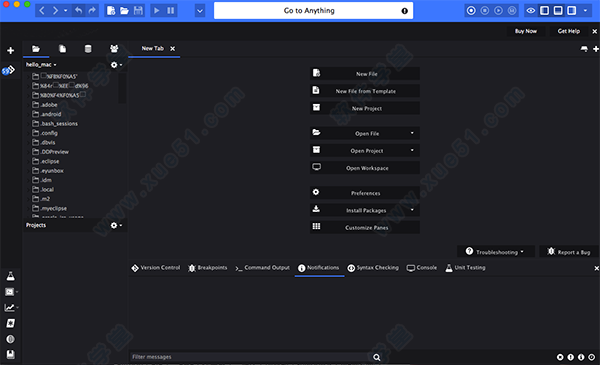Screen dimensions: 600x365
Task: Open the version control sidebar icon
Action: coord(8,70)
